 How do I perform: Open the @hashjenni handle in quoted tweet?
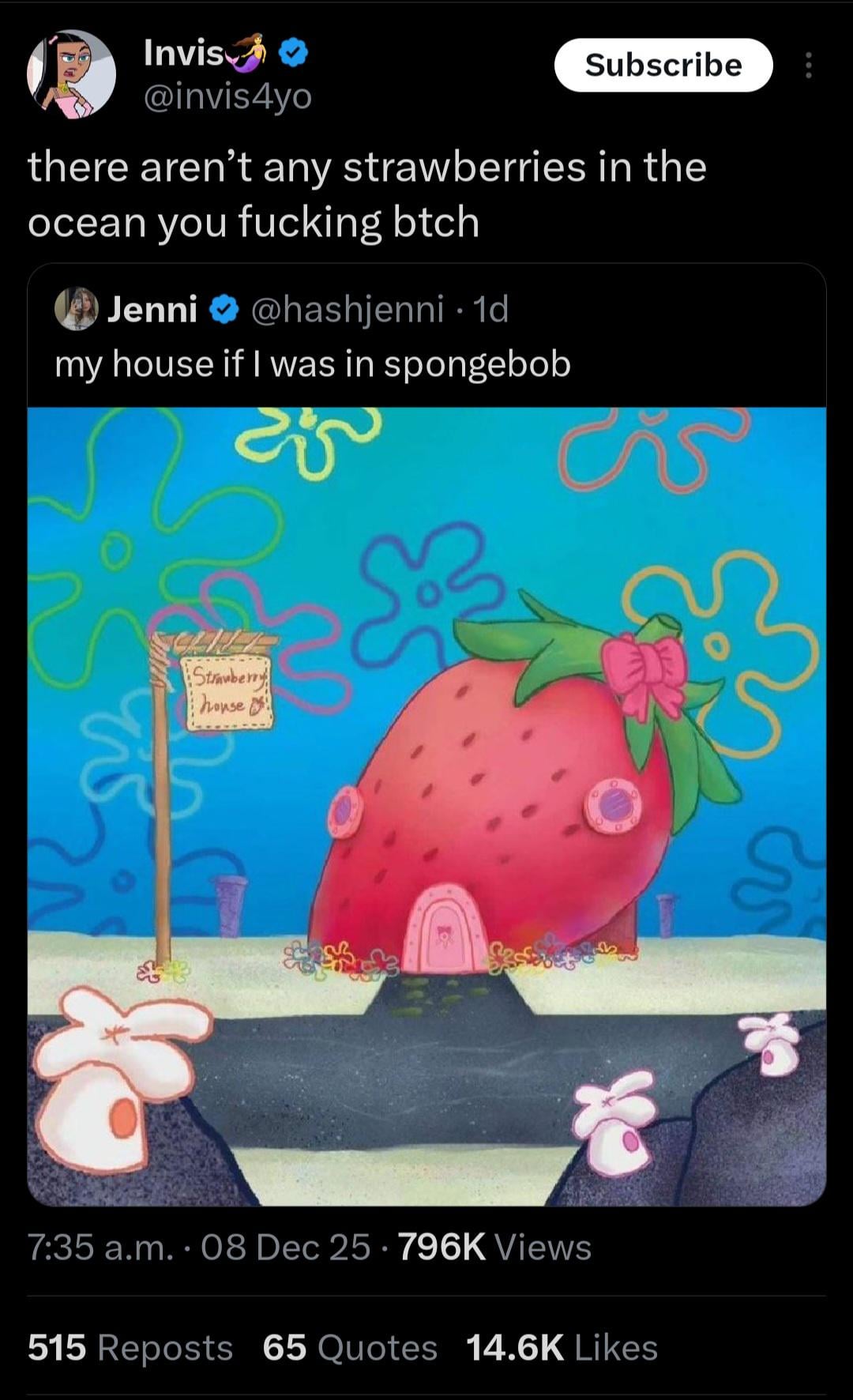click(348, 310)
